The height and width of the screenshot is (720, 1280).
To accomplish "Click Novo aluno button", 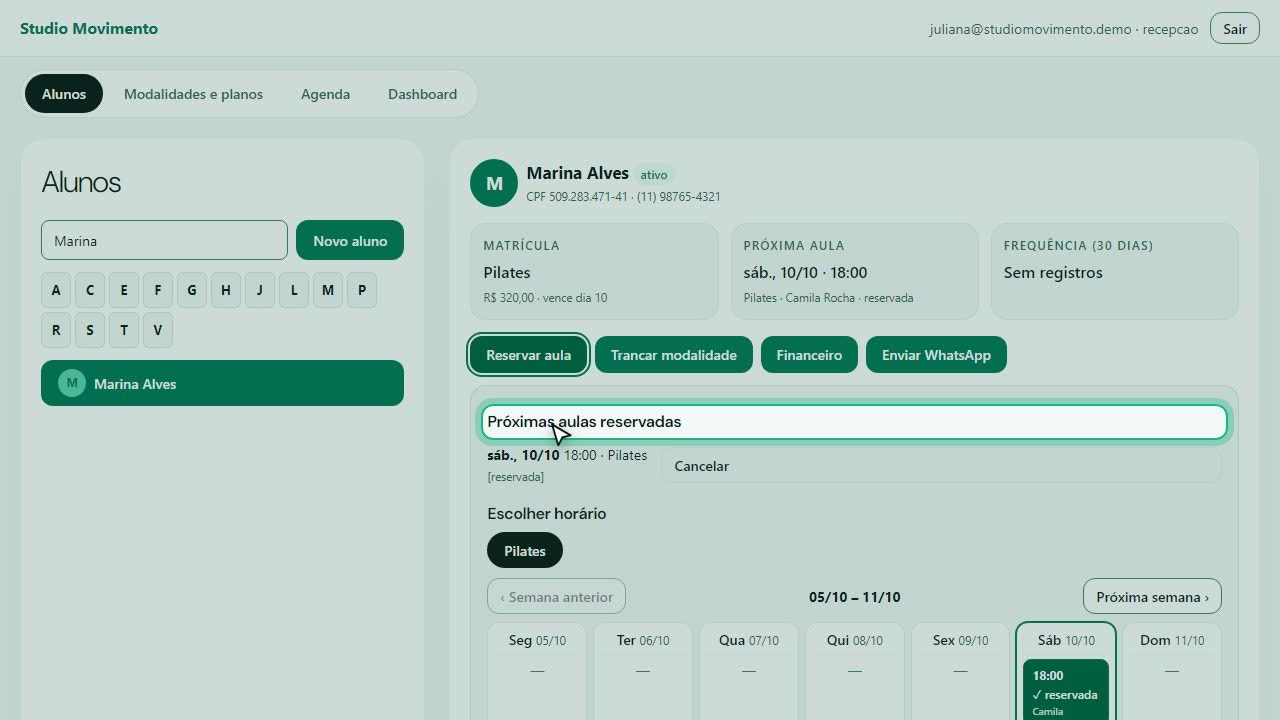I will (x=350, y=240).
